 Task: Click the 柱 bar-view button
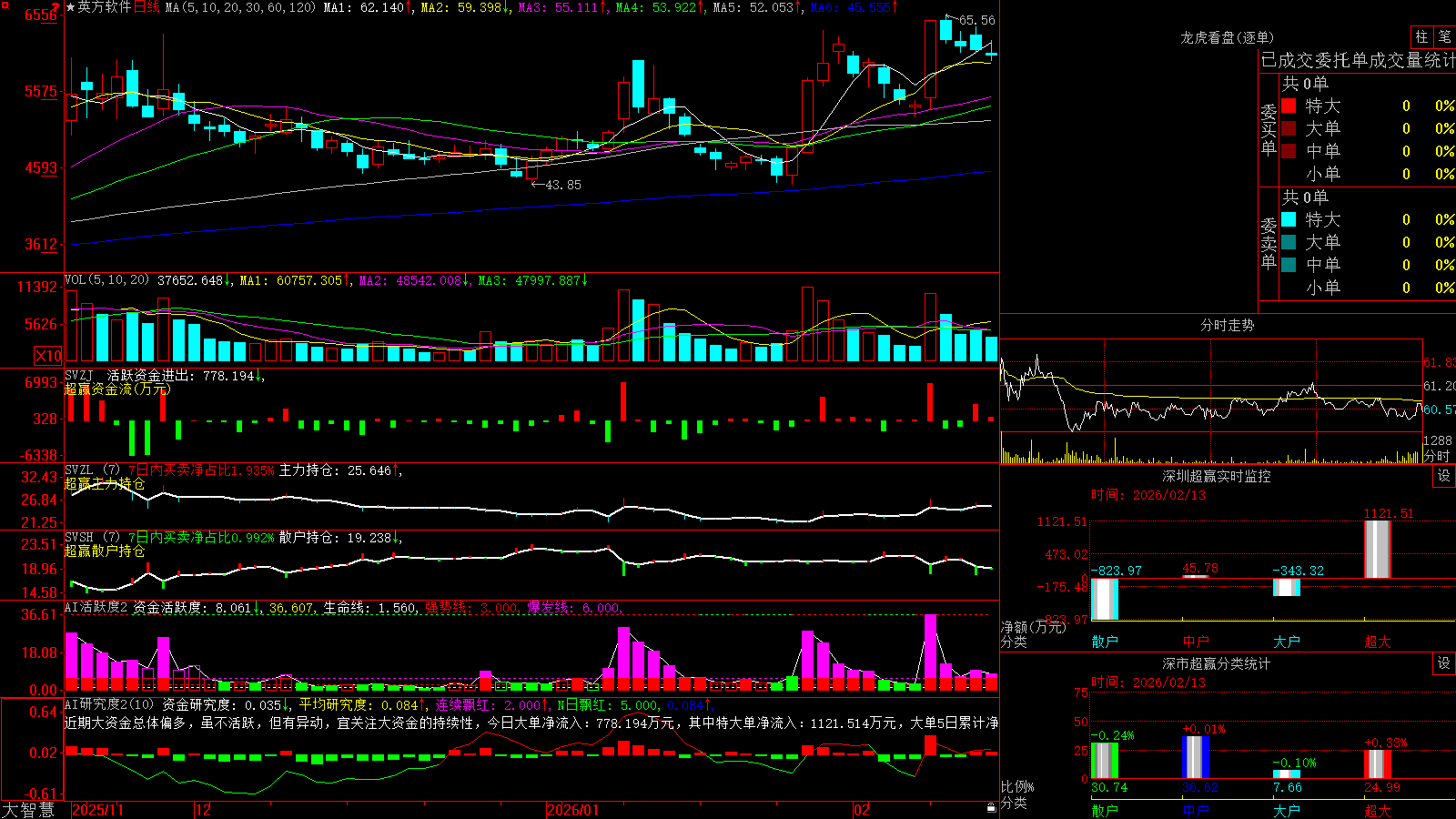[x=1421, y=36]
